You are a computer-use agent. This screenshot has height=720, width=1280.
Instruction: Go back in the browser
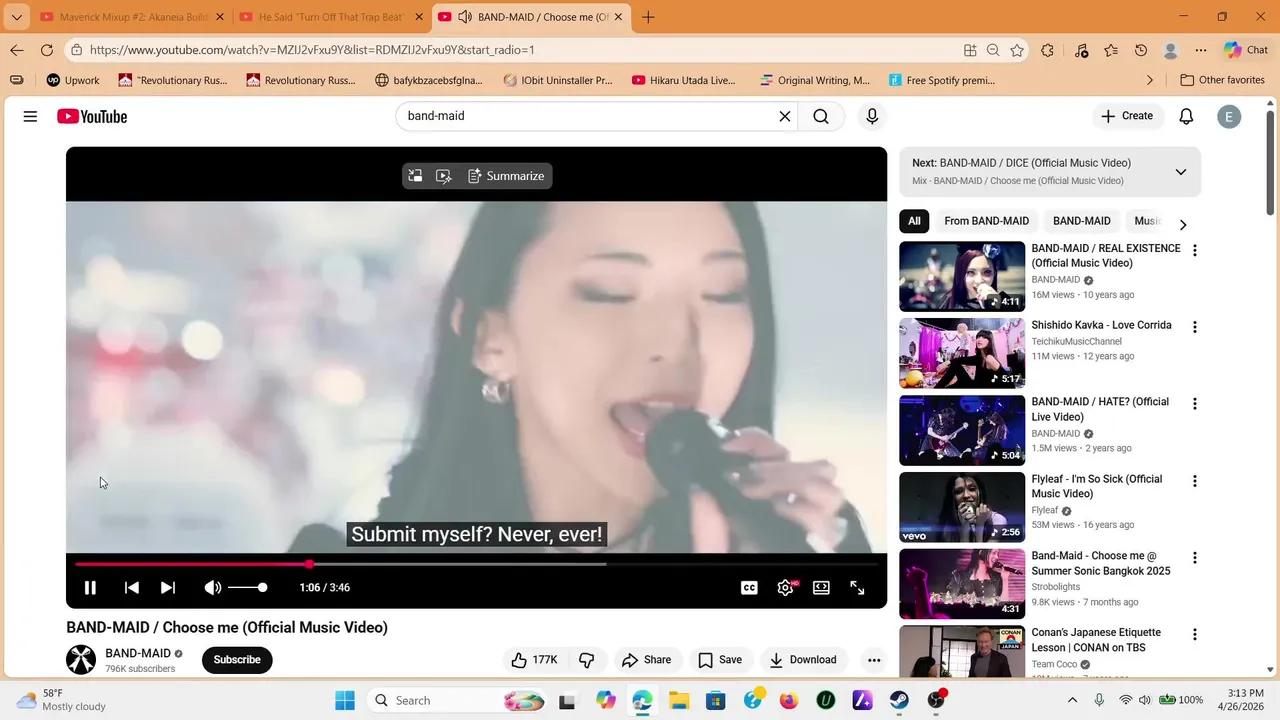point(17,50)
